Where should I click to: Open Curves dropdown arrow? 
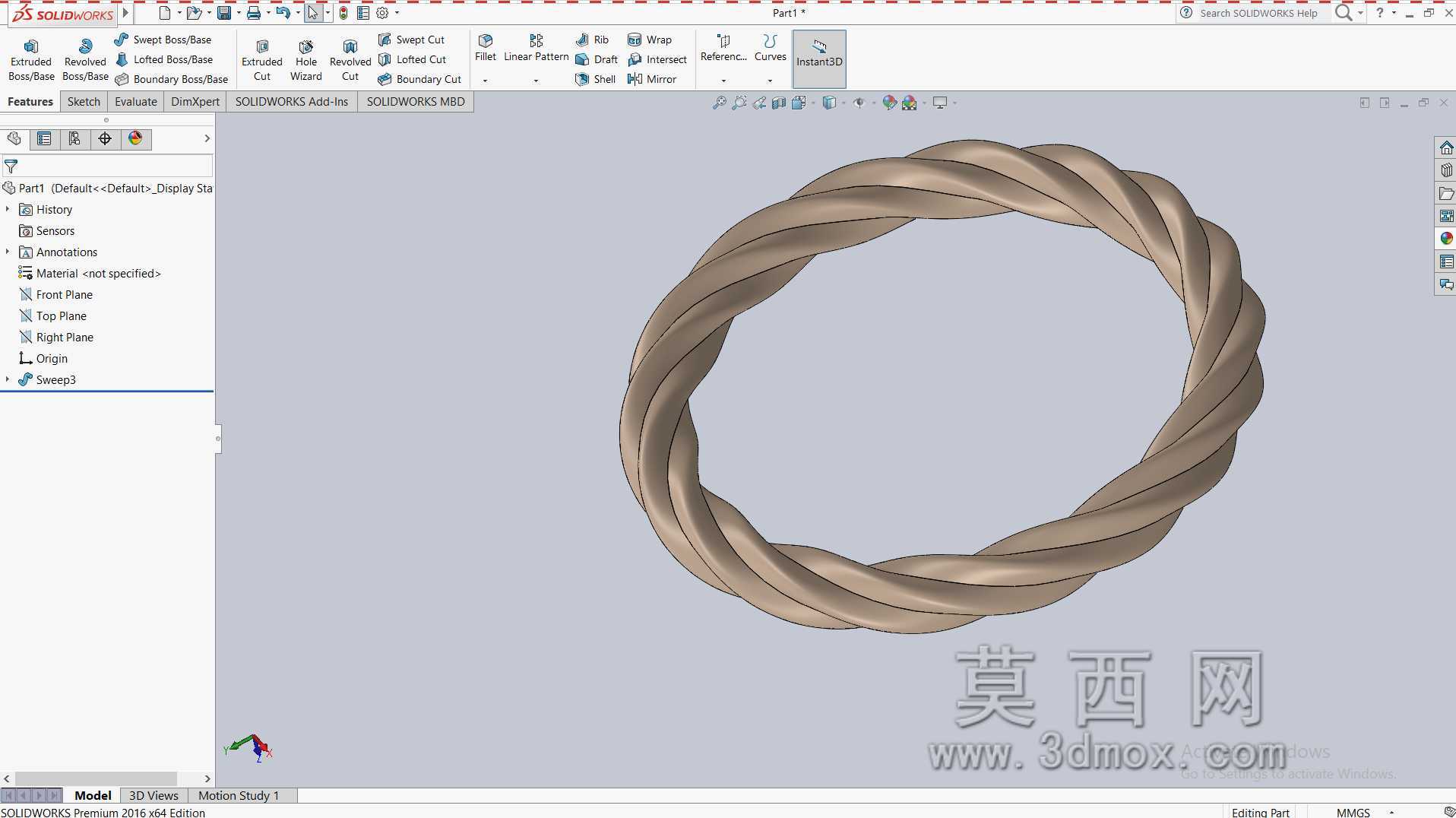770,81
